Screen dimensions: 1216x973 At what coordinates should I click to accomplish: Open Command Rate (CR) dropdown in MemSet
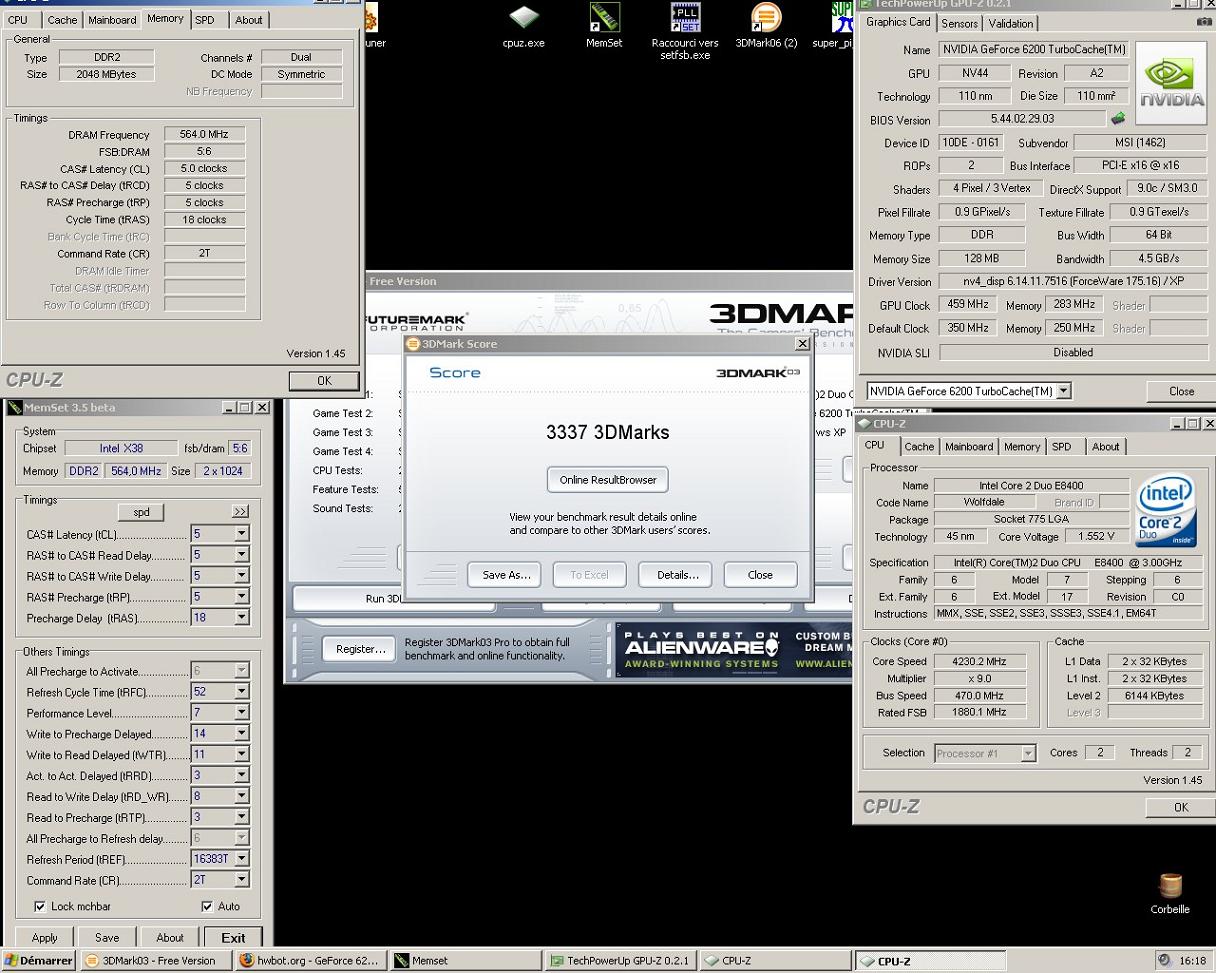[241, 880]
